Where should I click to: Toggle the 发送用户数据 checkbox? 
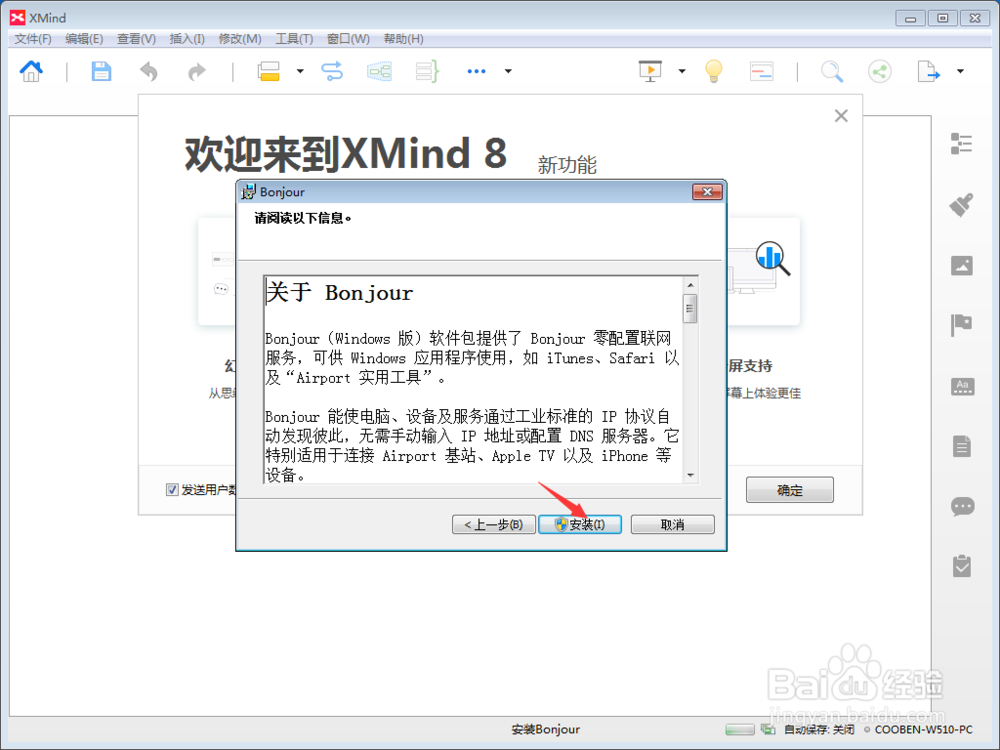tap(172, 490)
